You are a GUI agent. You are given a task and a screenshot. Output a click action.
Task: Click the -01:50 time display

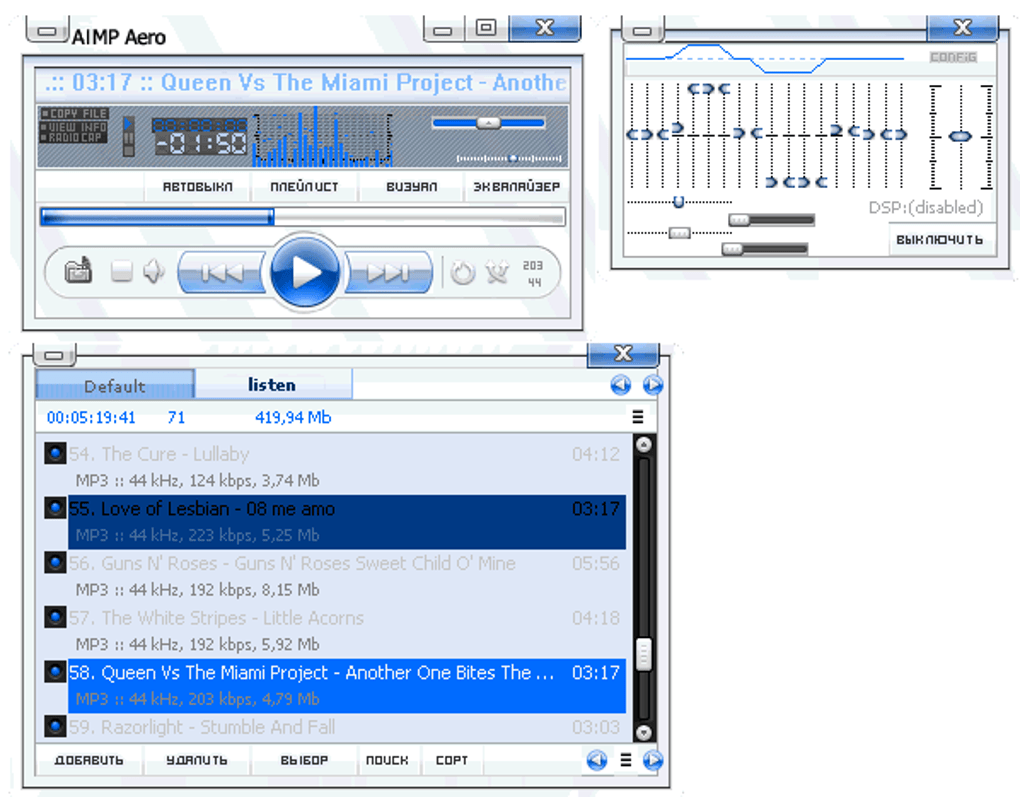200,143
